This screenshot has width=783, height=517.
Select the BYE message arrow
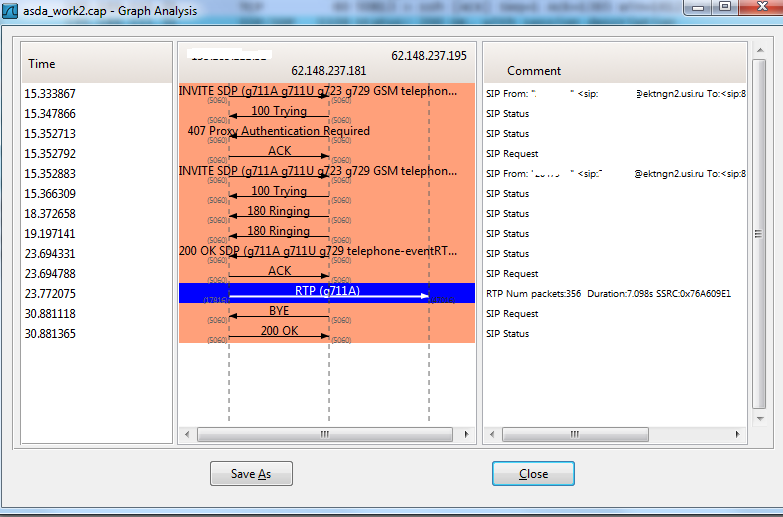coord(279,312)
